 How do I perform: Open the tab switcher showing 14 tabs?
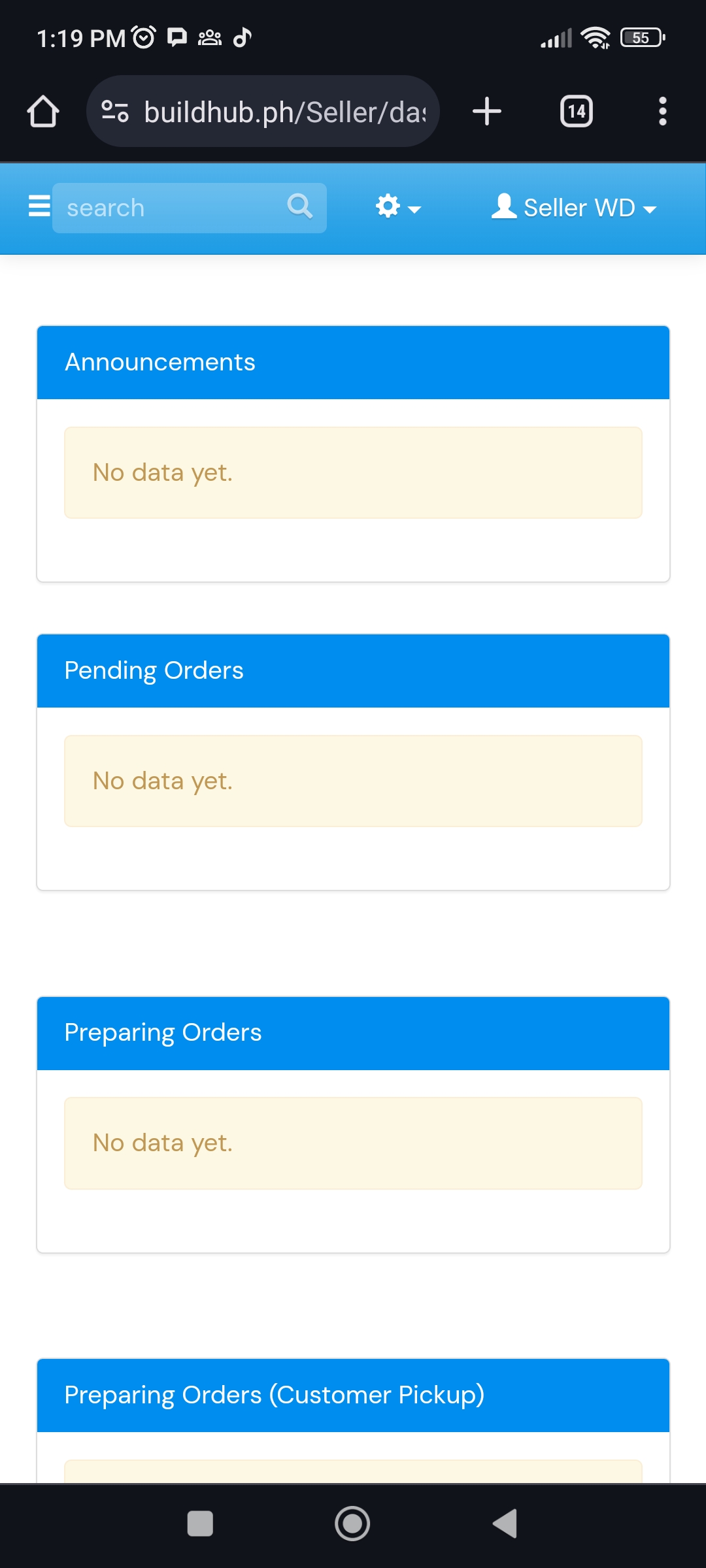(x=576, y=112)
